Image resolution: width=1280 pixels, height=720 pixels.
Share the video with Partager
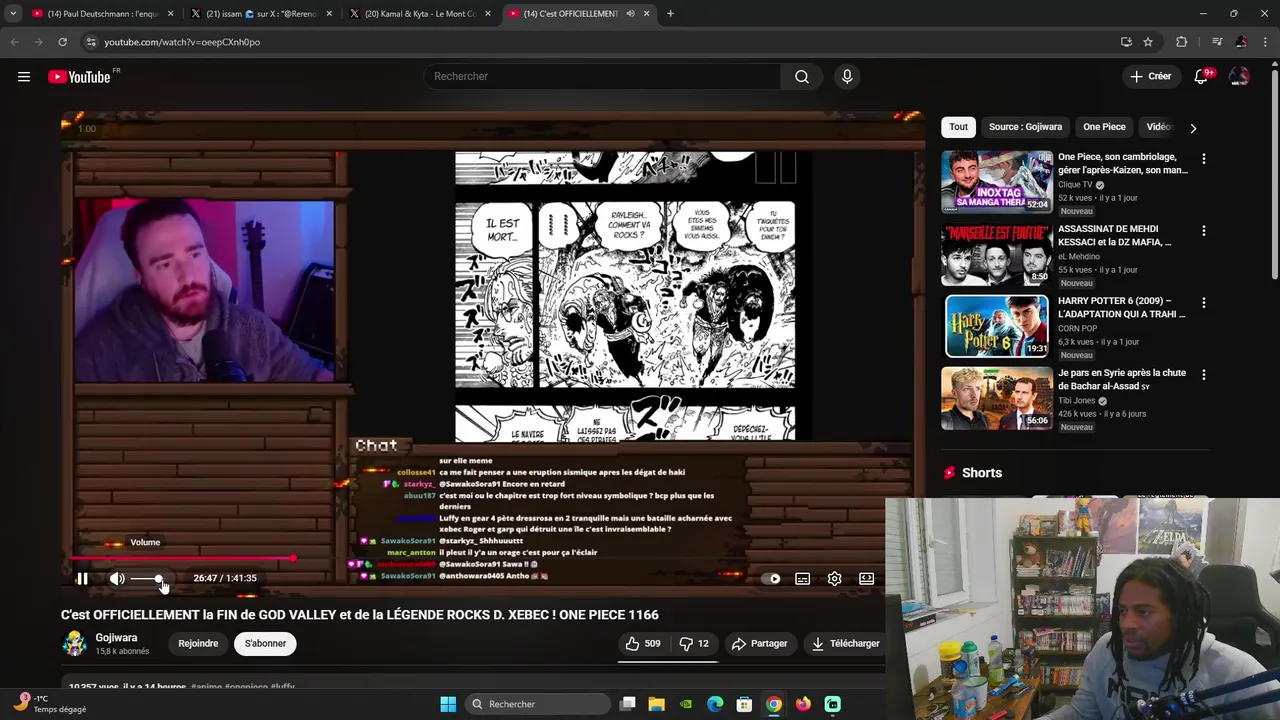coord(759,644)
